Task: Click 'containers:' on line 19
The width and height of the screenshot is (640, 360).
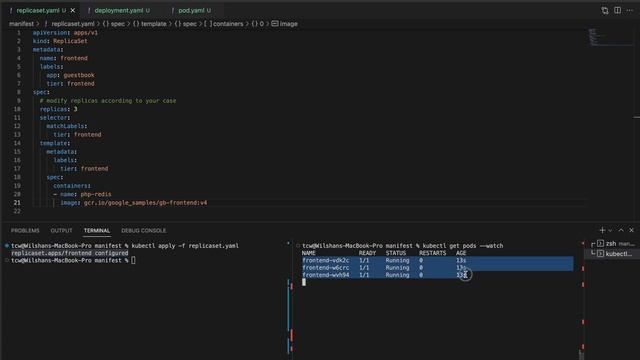Action: pyautogui.click(x=72, y=186)
